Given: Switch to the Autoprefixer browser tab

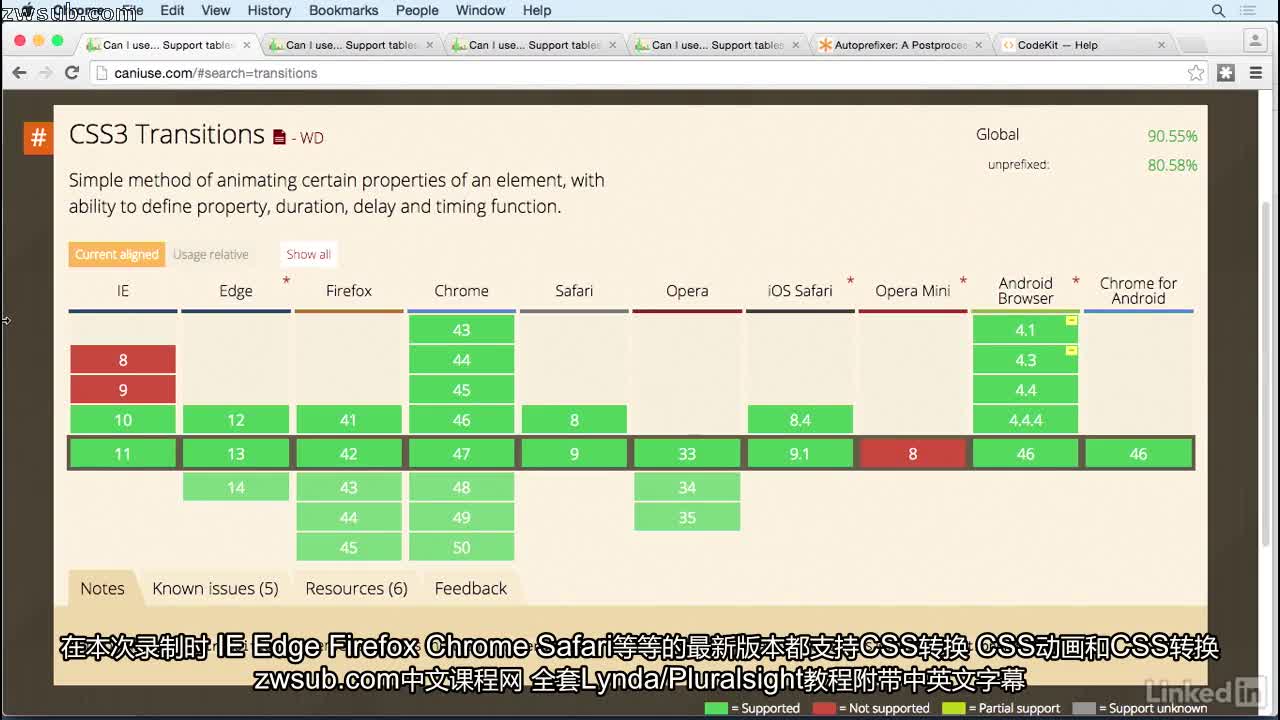Looking at the screenshot, I should point(898,45).
